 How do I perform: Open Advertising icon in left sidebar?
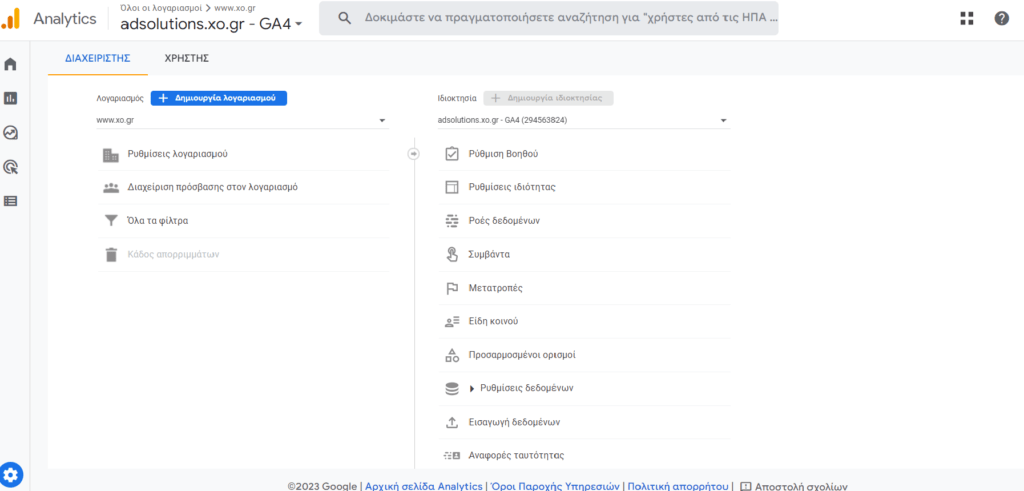point(10,167)
